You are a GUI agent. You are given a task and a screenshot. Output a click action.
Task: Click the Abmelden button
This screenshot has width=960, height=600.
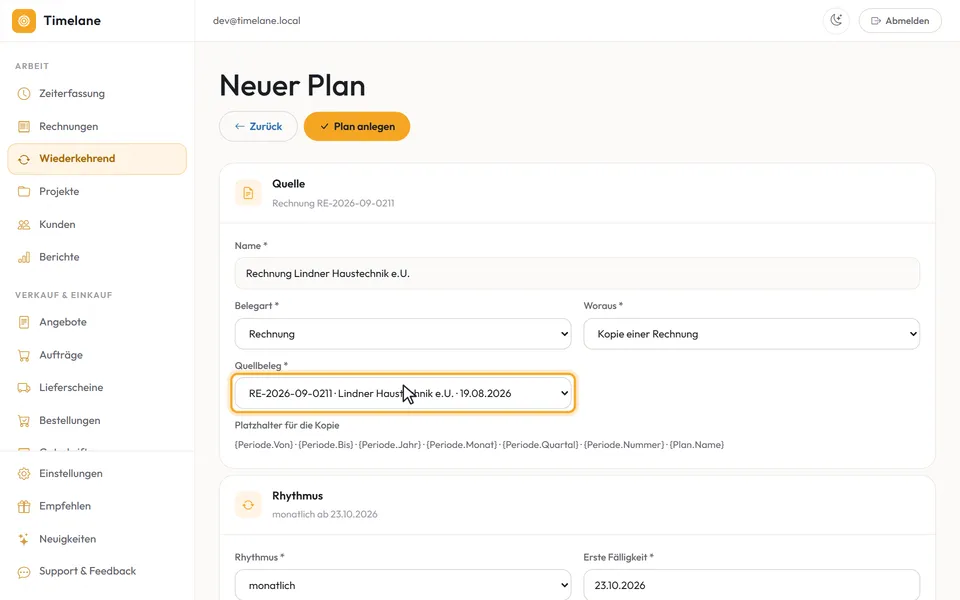coord(900,21)
